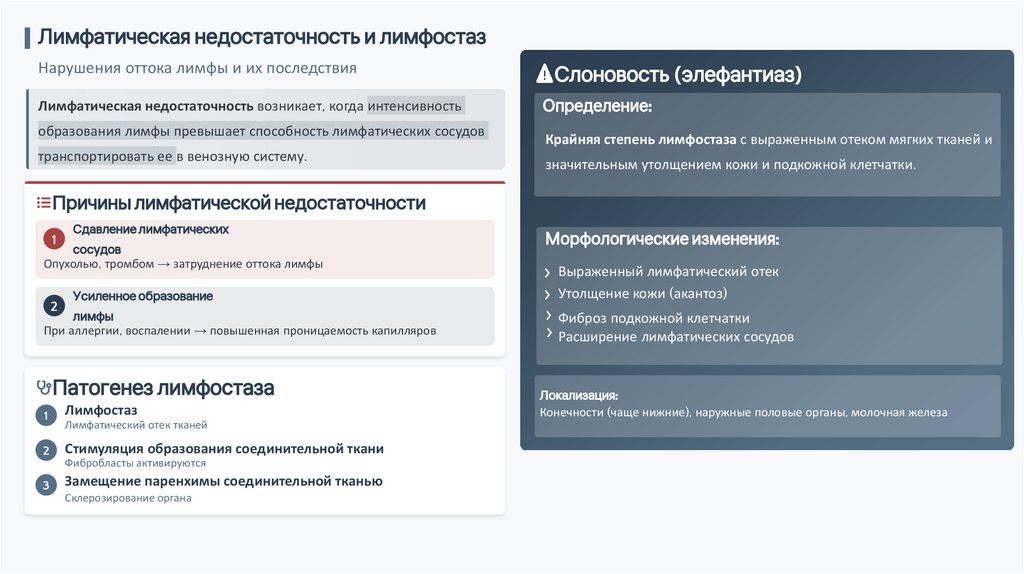Viewport: 1024px width, 574px height.
Task: Select the dark number 2 badge for Усиленное образование лимфы
Action: (x=54, y=306)
